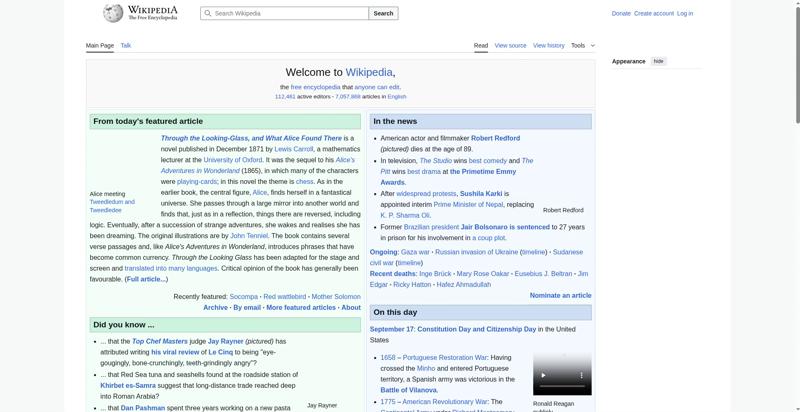Open recently featured Socompa
The height and width of the screenshot is (412, 800).
[243, 297]
